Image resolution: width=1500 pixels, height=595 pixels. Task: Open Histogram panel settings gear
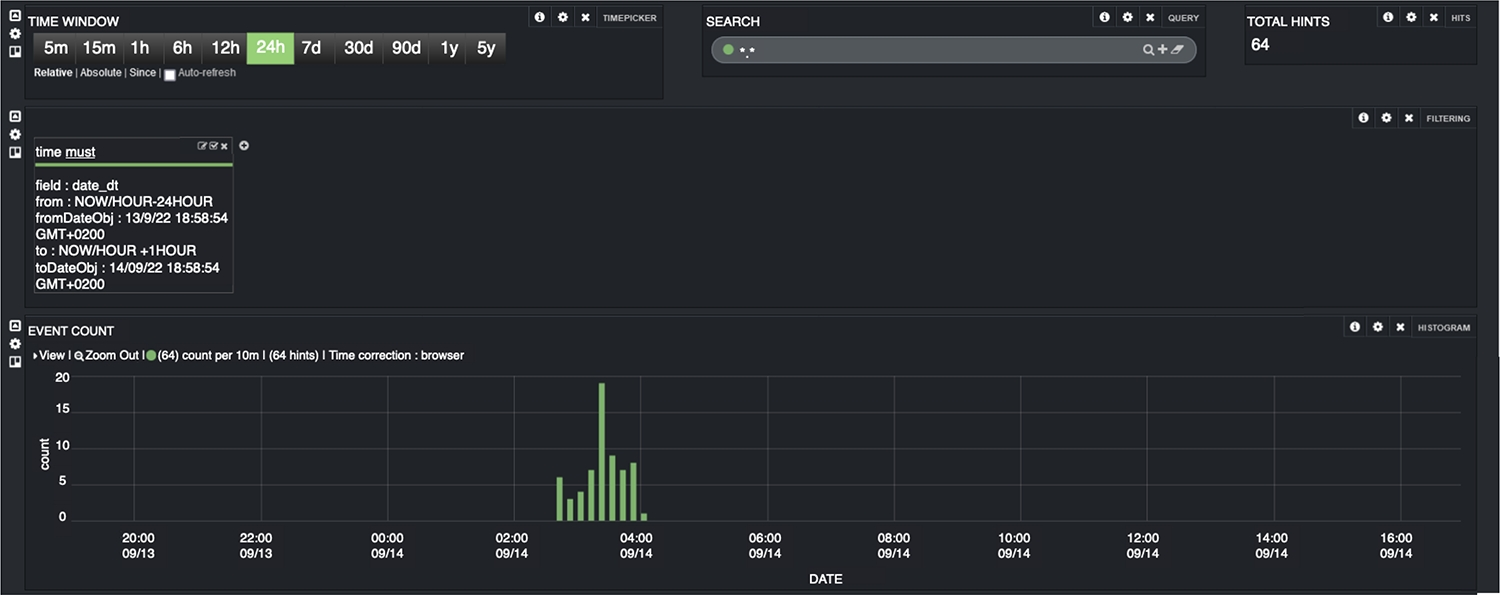point(1378,327)
